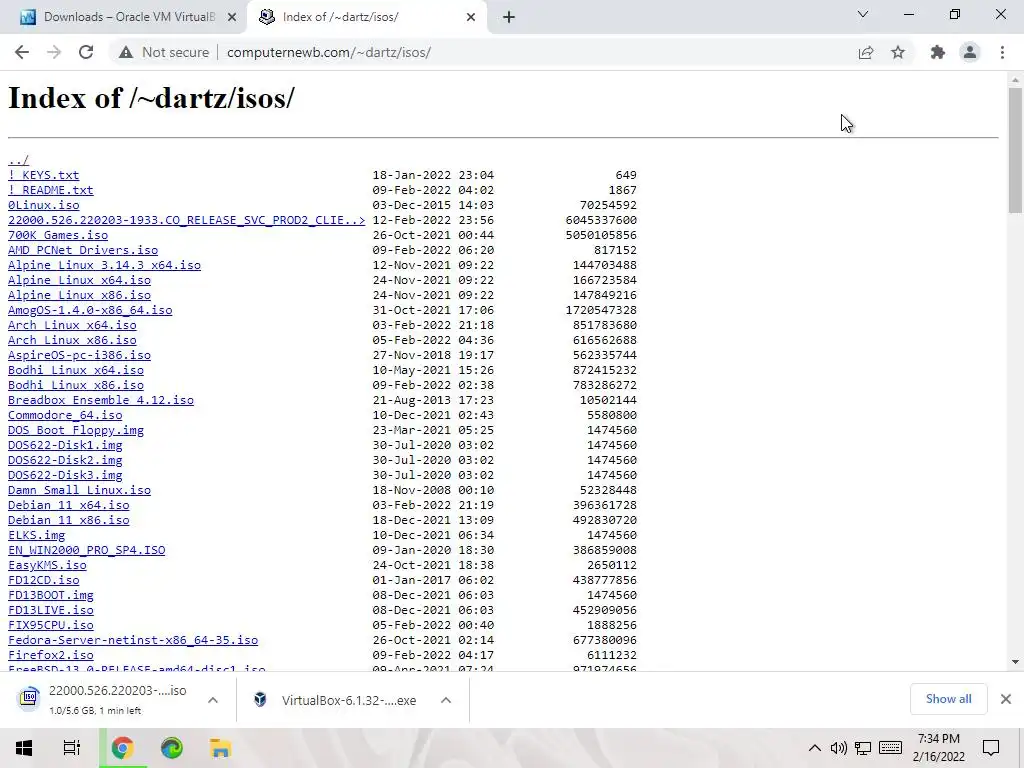The height and width of the screenshot is (768, 1024).
Task: Download Bodhi_Linux_x86.iso
Action: (x=75, y=385)
